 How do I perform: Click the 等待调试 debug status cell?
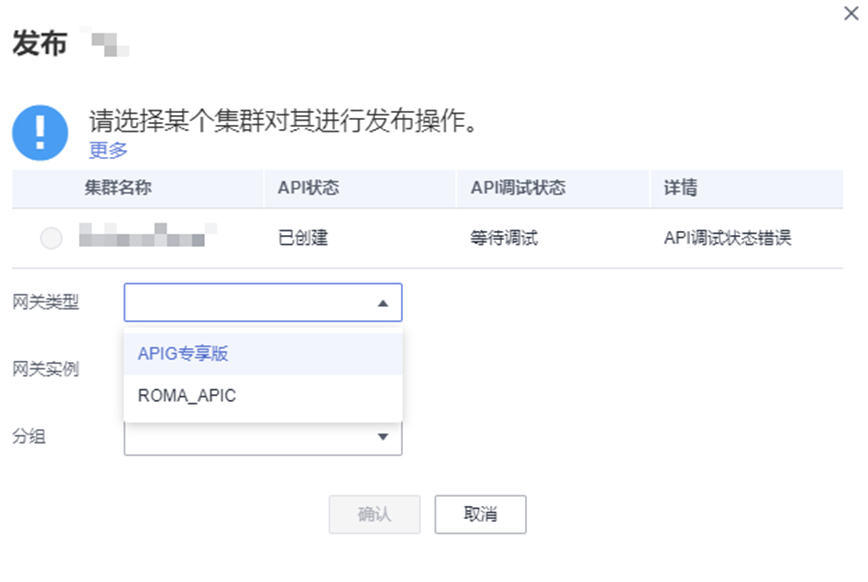click(x=504, y=239)
